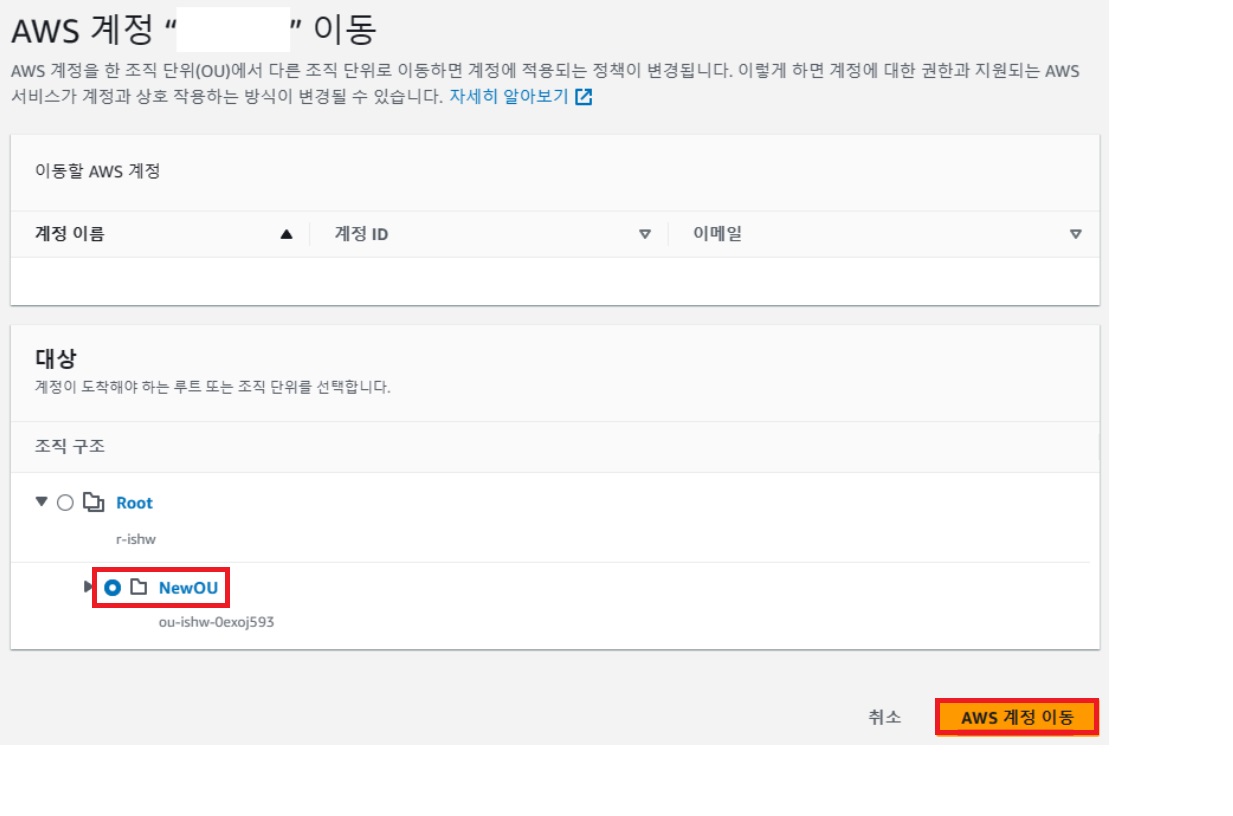Open the NewOU link
The image size is (1233, 816).
(188, 588)
